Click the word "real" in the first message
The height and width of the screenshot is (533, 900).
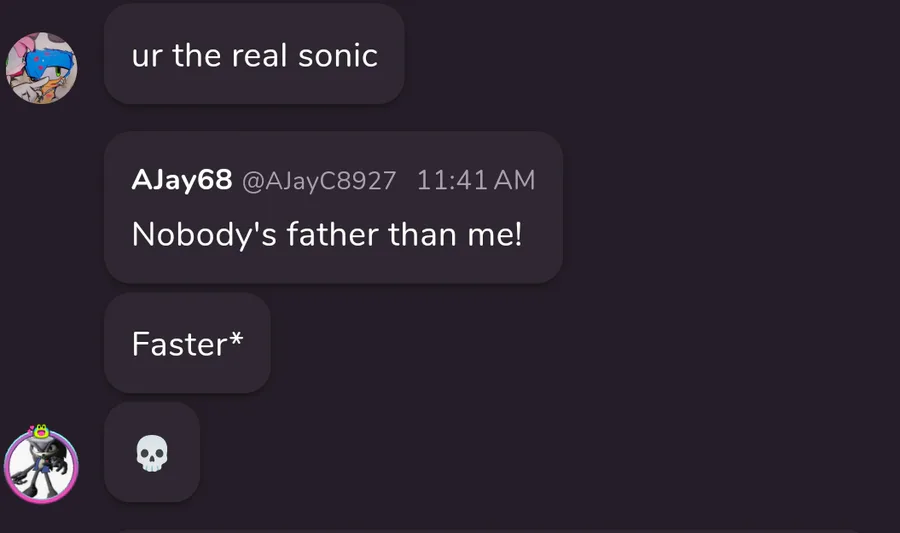[260, 55]
